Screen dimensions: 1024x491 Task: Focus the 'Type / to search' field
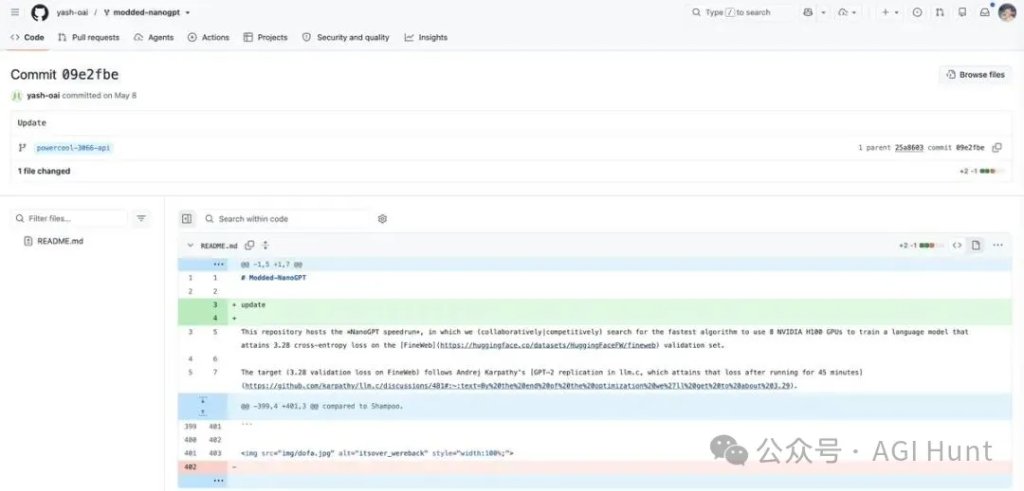(740, 12)
